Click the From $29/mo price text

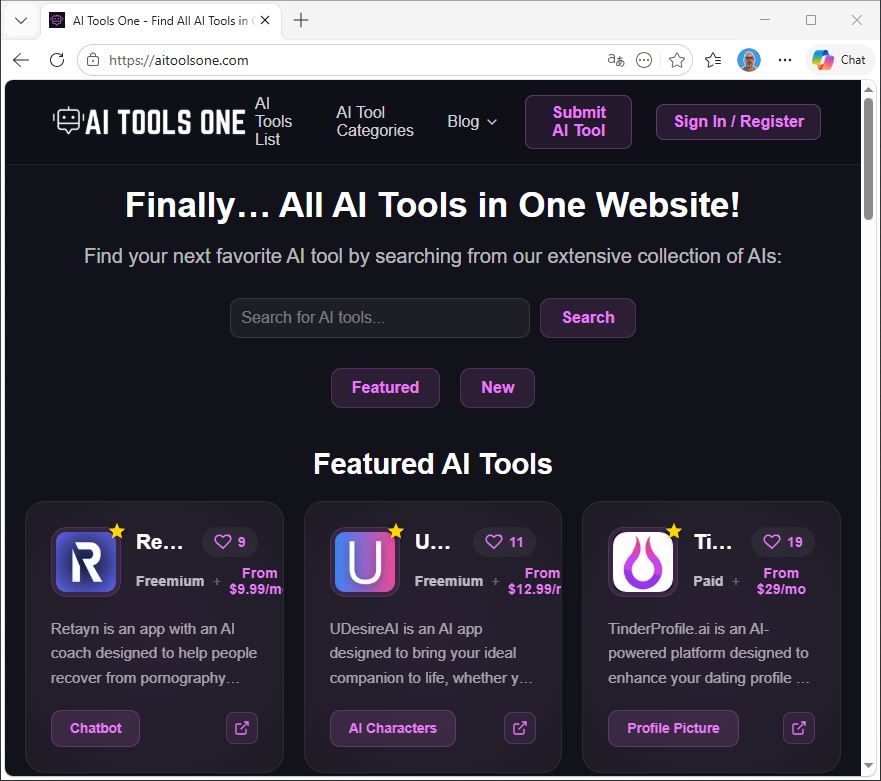[x=781, y=581]
